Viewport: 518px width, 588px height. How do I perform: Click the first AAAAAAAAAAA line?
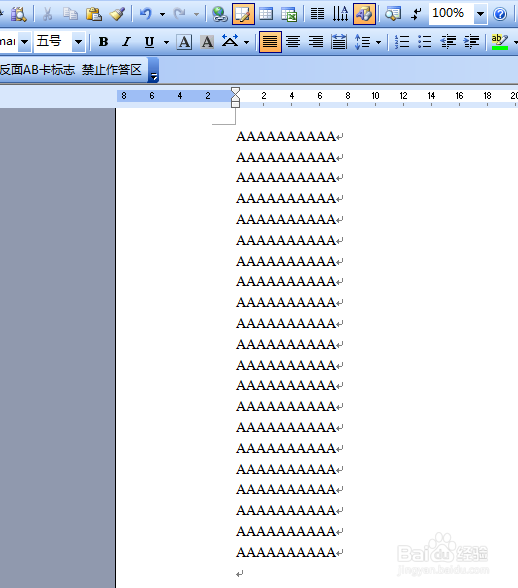[286, 136]
